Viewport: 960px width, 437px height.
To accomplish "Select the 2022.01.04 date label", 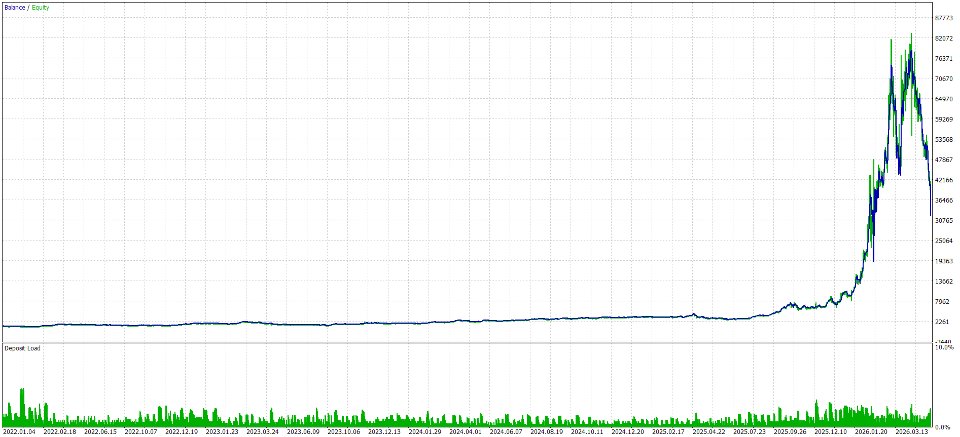I will (x=18, y=431).
